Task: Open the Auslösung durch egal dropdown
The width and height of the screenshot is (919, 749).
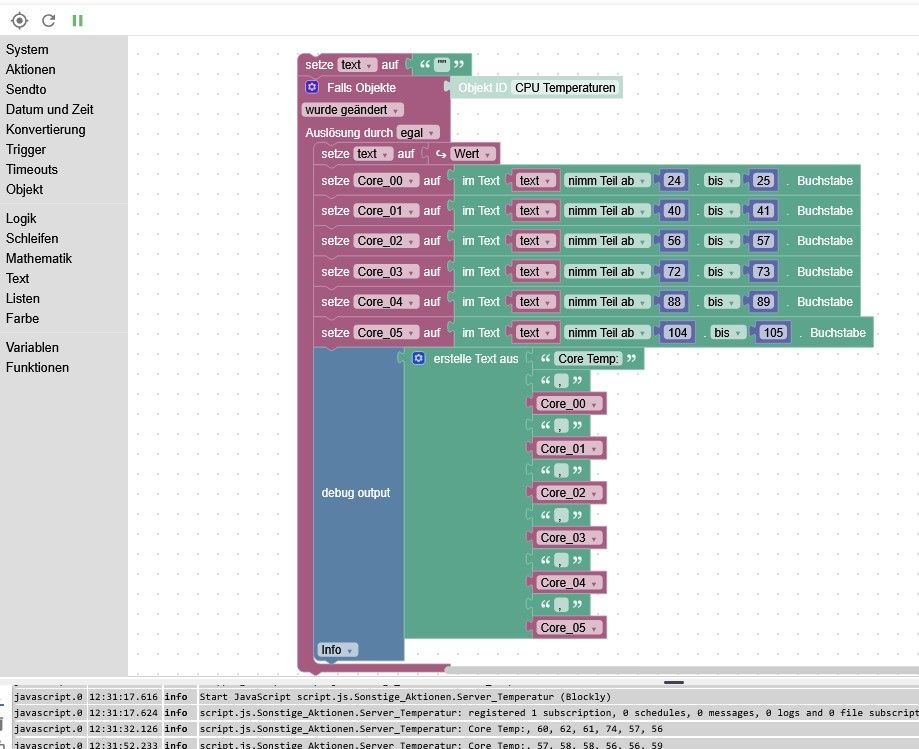Action: 417,132
